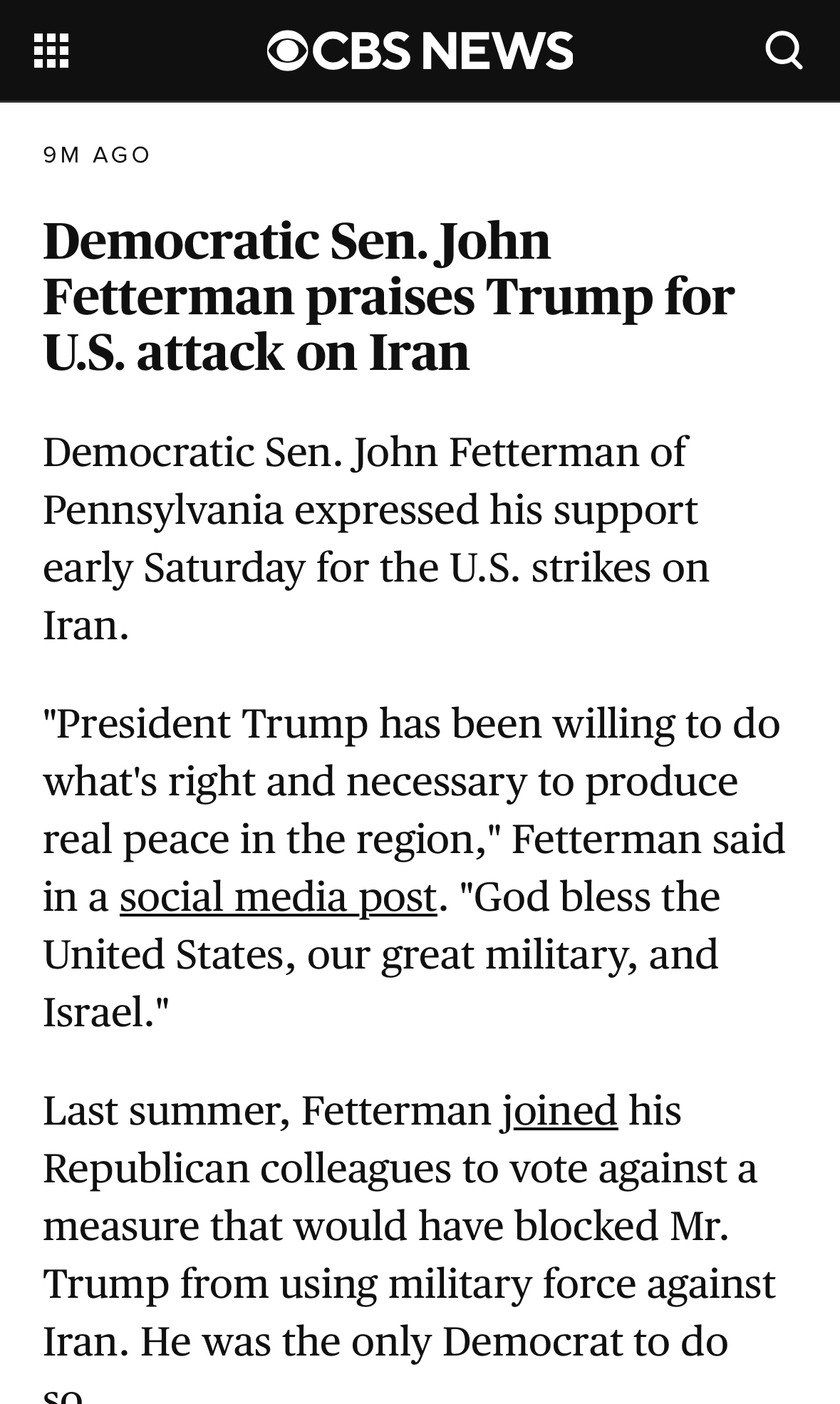Click the "God bless the" quote text
This screenshot has height=1404, width=840.
pos(595,897)
